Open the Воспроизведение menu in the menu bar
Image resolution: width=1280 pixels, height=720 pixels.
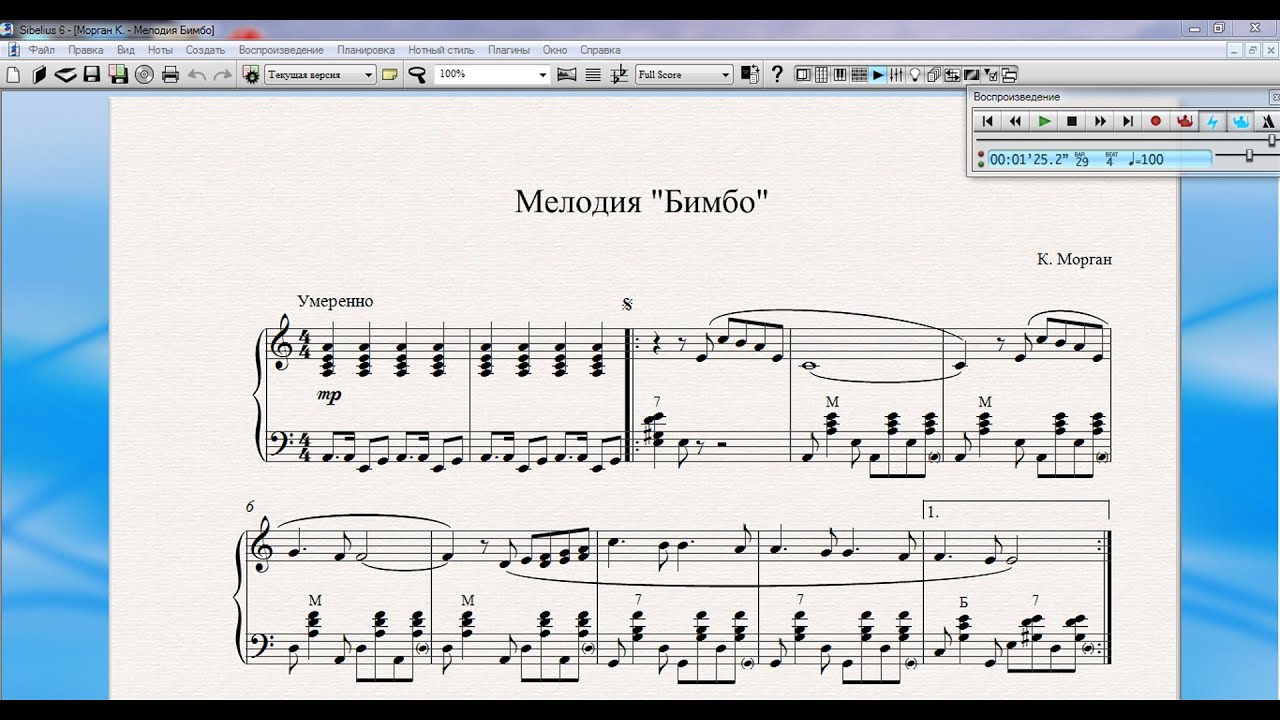(281, 49)
